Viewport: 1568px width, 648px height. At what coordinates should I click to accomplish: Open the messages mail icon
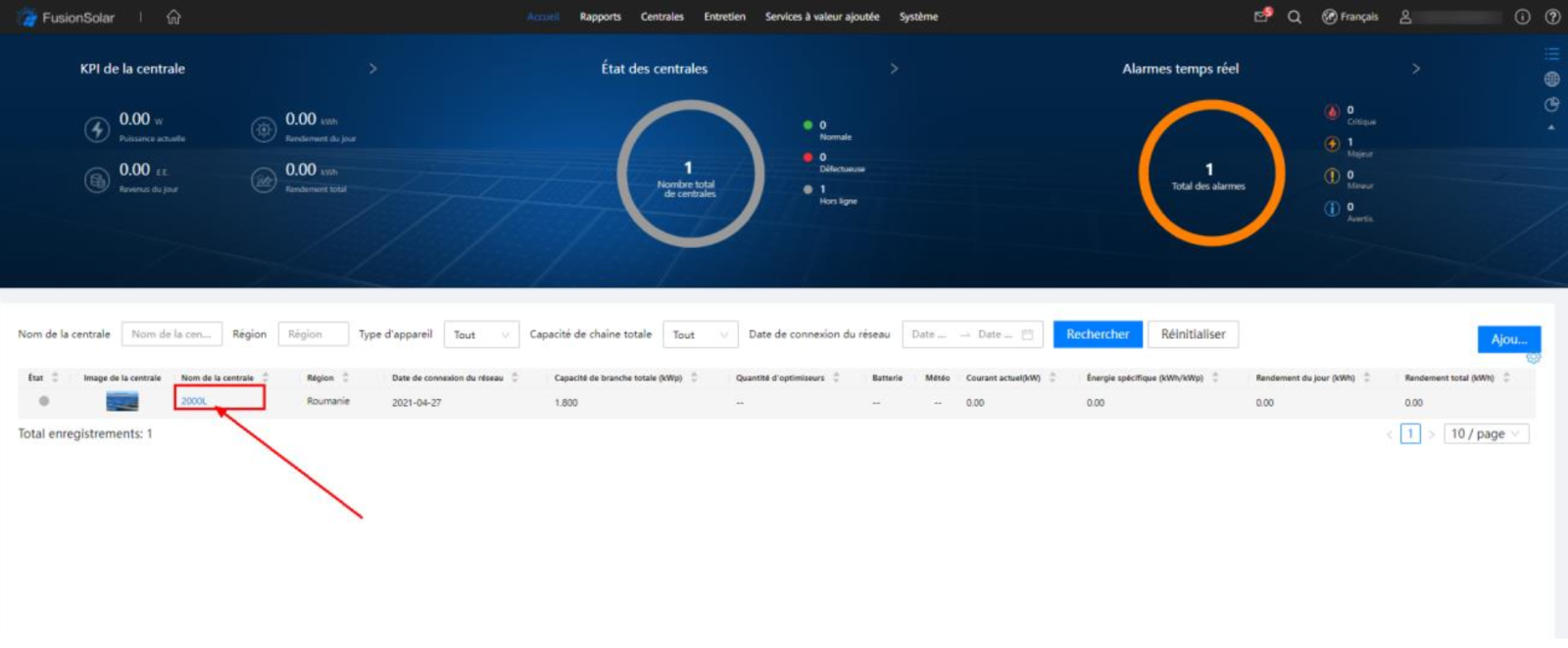(x=1261, y=17)
